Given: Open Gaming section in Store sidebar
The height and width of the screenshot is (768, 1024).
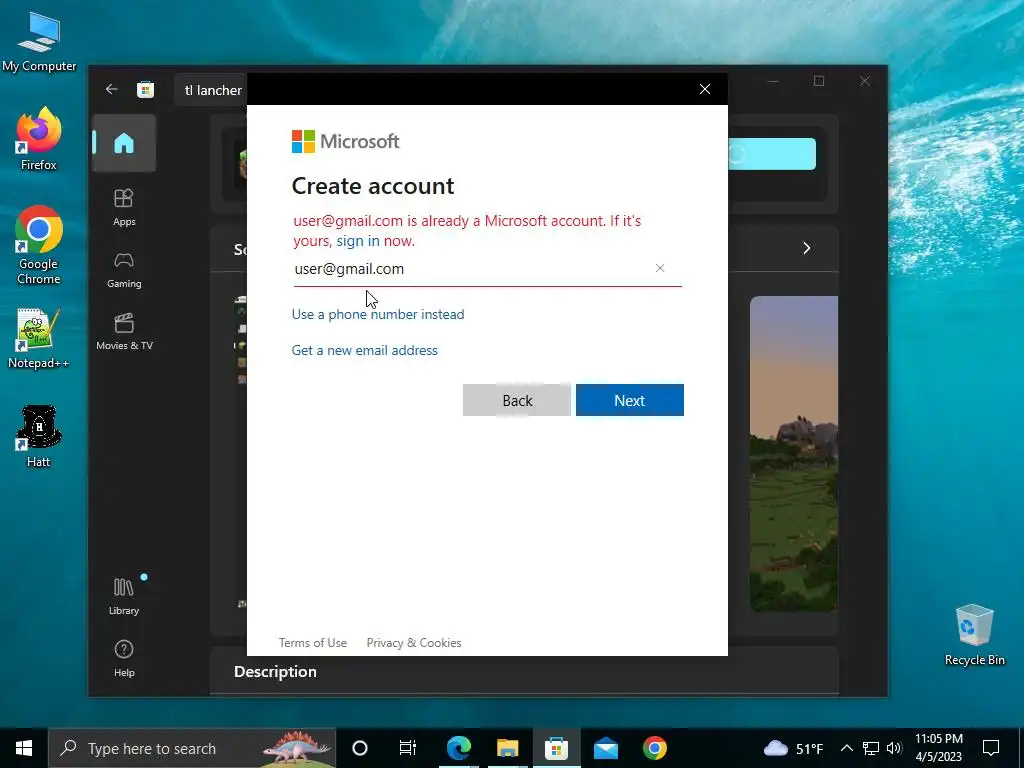Looking at the screenshot, I should point(124,270).
